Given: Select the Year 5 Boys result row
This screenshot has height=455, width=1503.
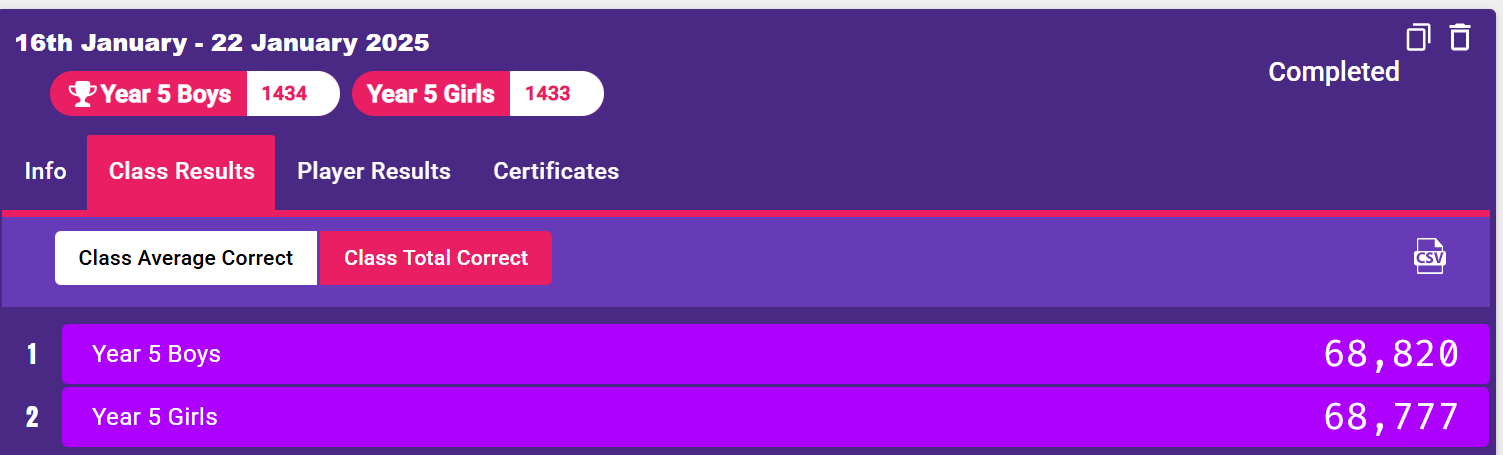Looking at the screenshot, I should (x=774, y=354).
